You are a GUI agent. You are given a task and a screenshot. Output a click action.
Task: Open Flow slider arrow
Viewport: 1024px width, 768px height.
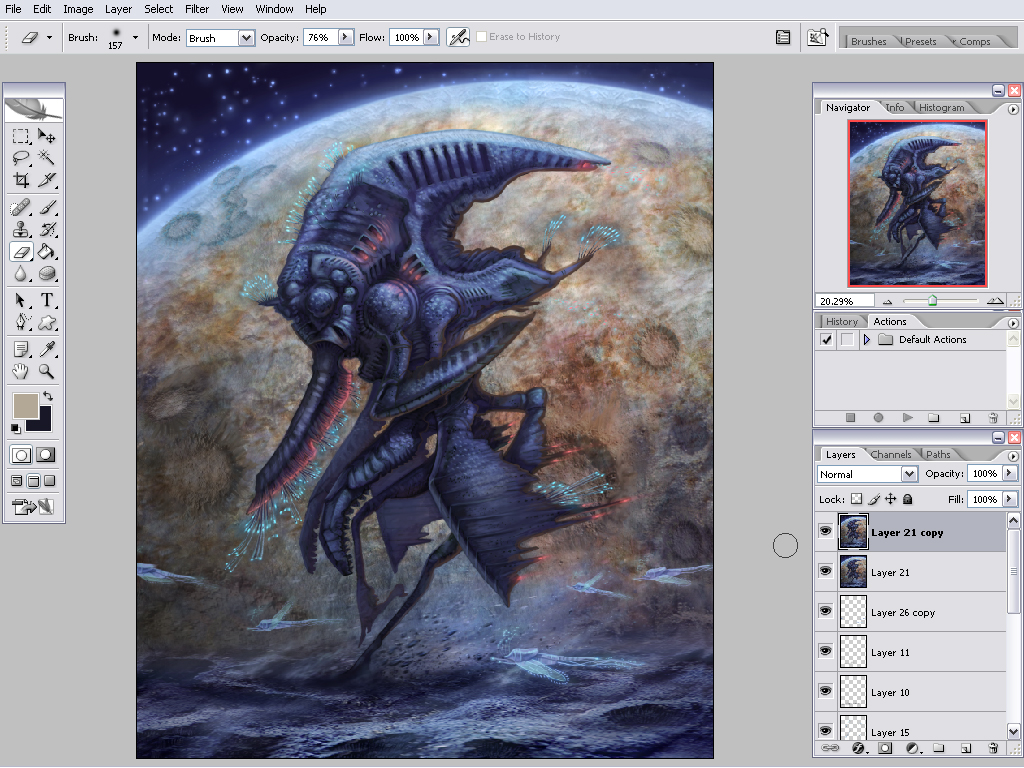pos(431,37)
